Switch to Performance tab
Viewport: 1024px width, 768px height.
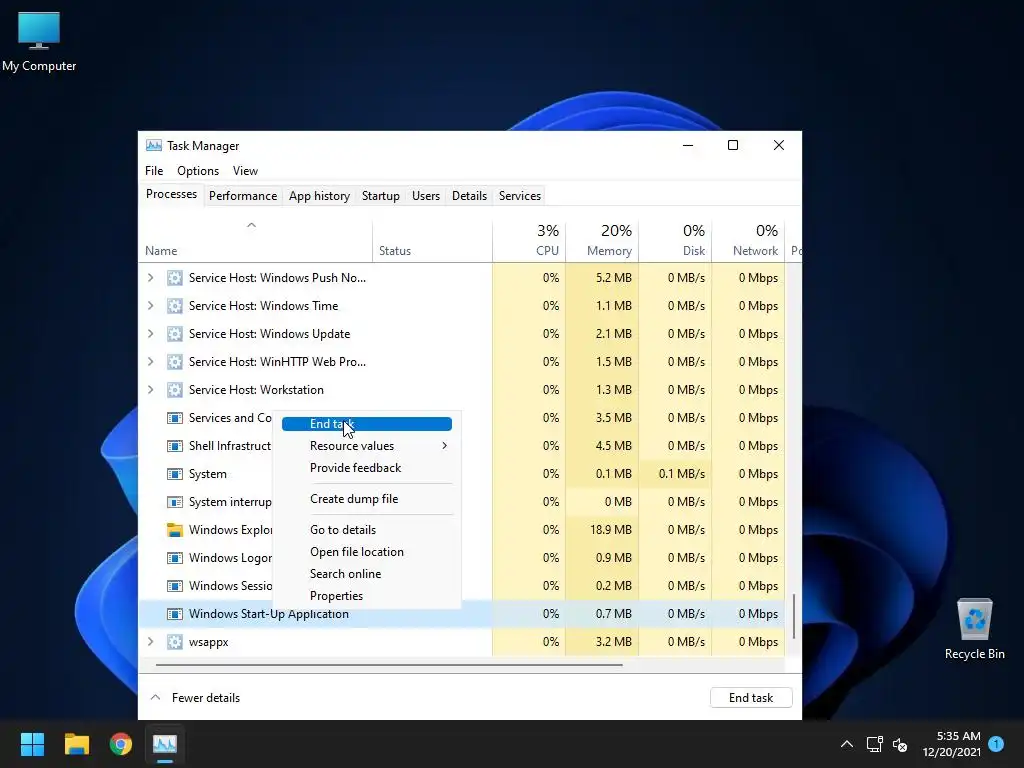pos(243,196)
